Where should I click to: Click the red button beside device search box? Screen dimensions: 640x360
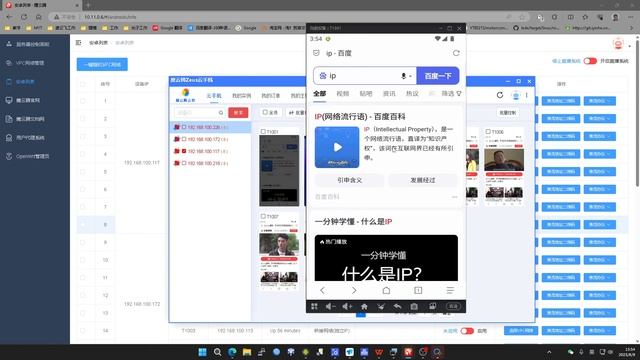pyautogui.click(x=238, y=113)
